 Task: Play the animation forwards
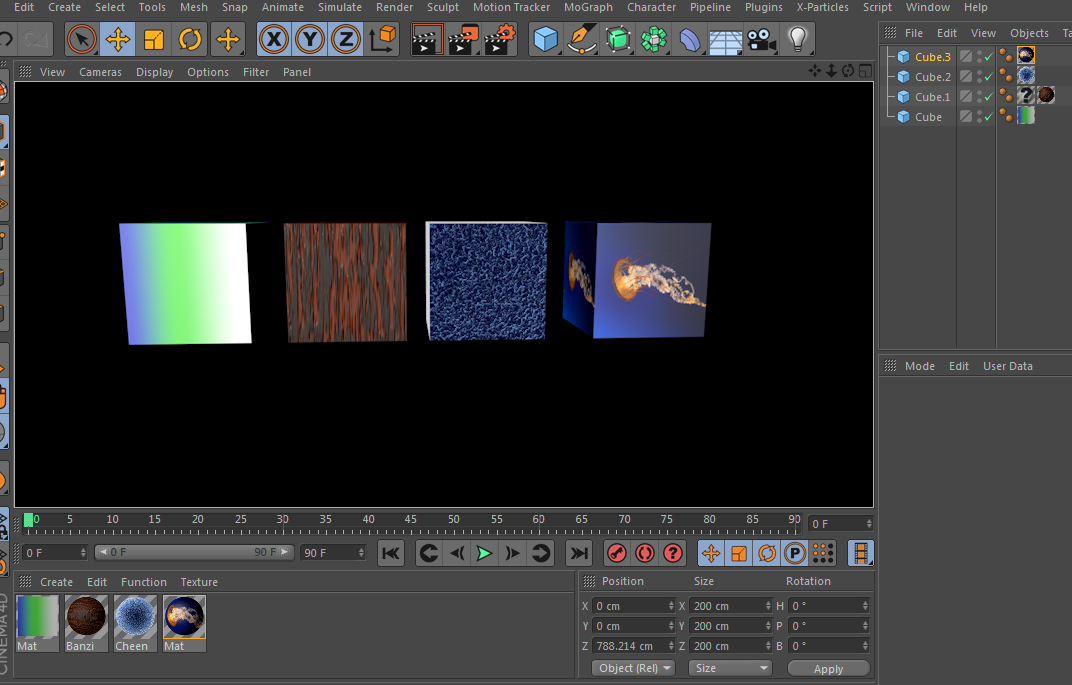485,553
